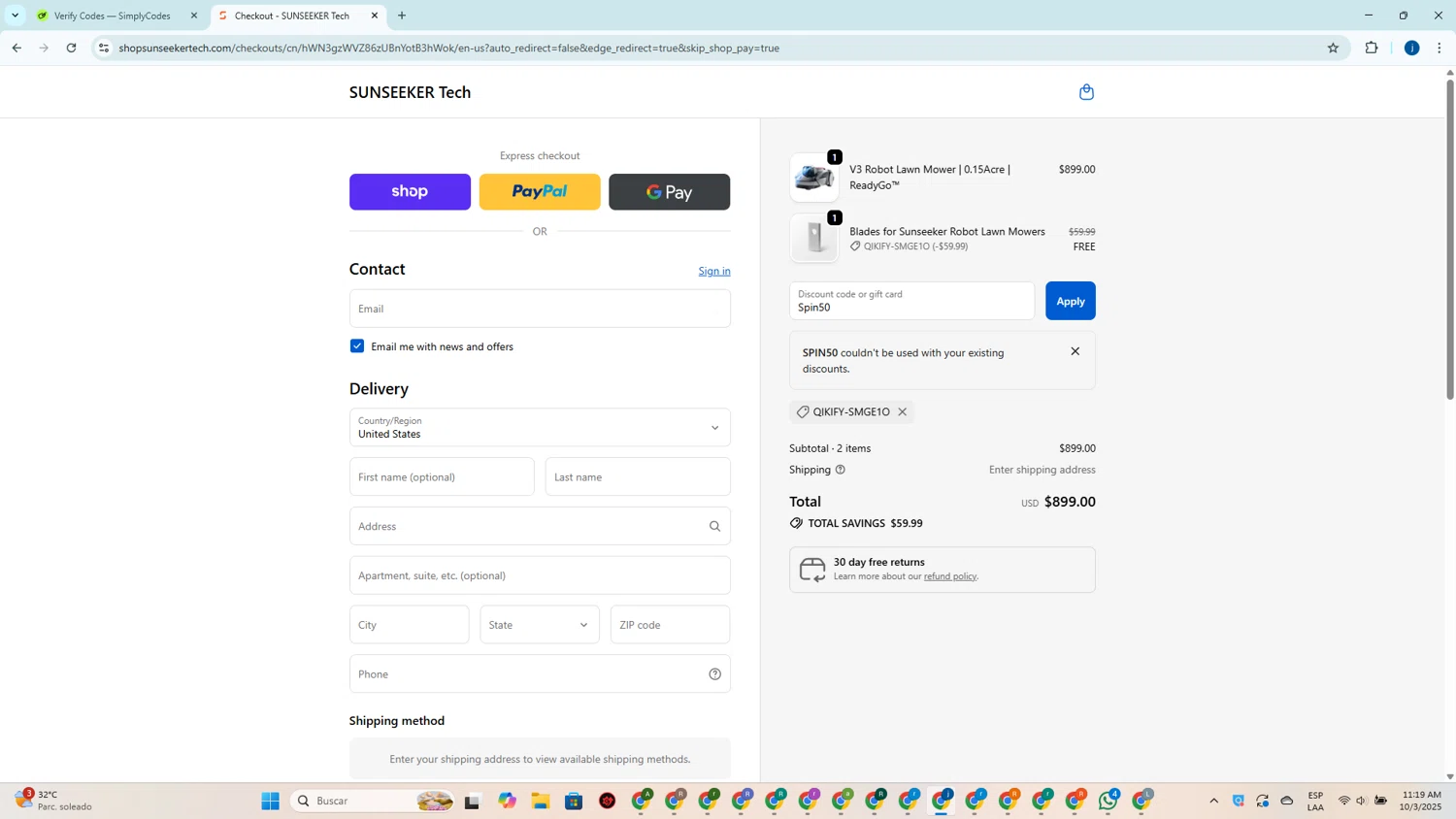This screenshot has height=819, width=1456.
Task: Reload the checkout page
Action: coord(71,48)
